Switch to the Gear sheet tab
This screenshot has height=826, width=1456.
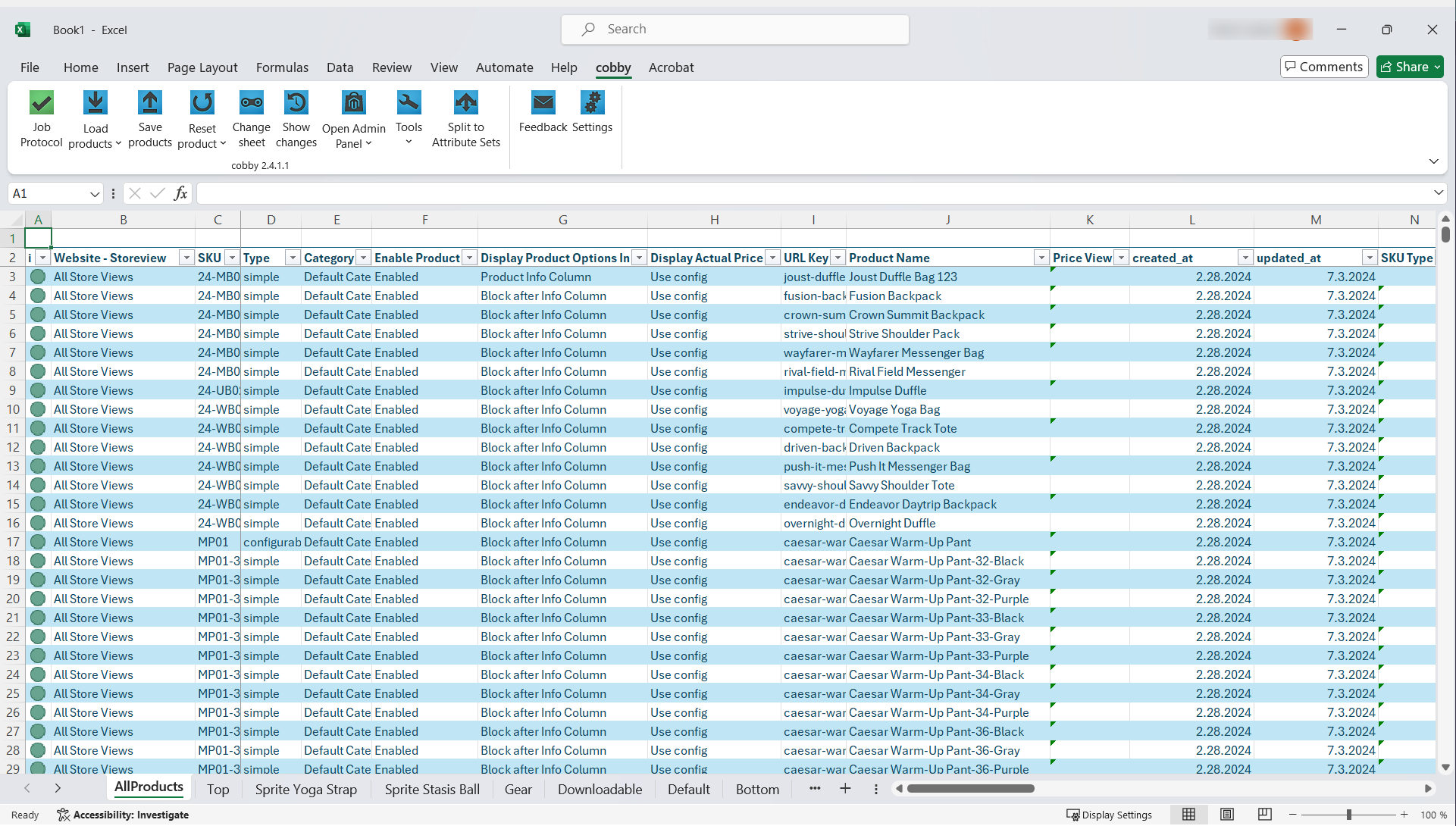click(x=518, y=789)
